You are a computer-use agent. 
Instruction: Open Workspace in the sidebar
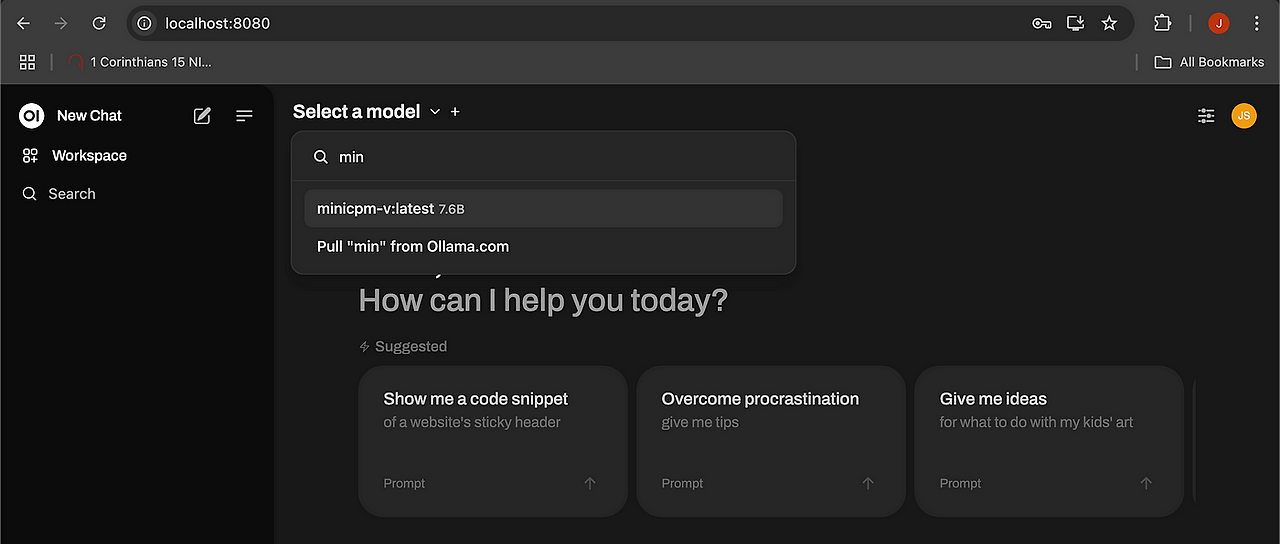tap(88, 156)
